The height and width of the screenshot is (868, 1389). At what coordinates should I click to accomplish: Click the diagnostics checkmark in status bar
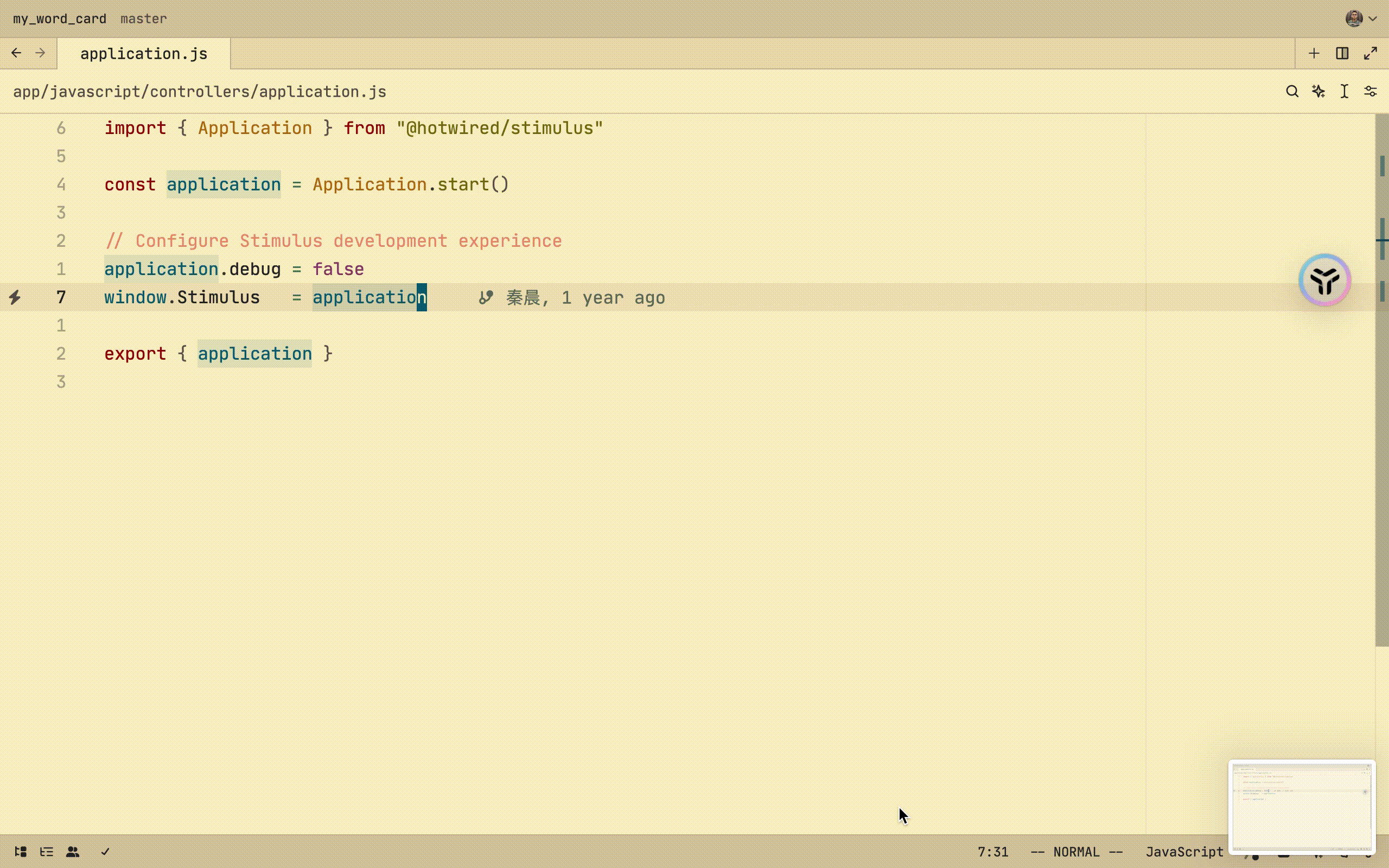[x=105, y=852]
